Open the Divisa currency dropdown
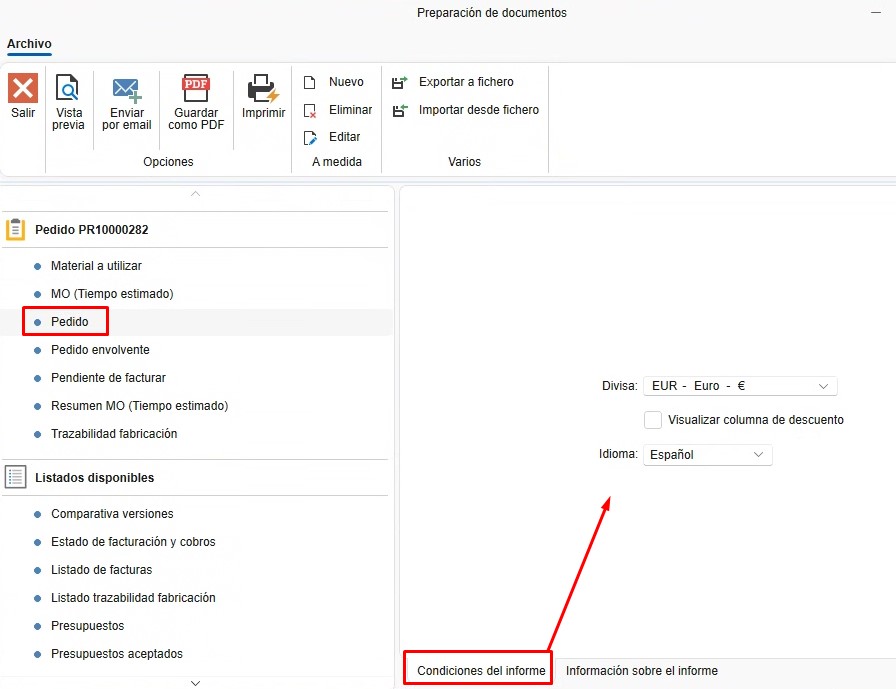This screenshot has height=689, width=896. point(740,386)
